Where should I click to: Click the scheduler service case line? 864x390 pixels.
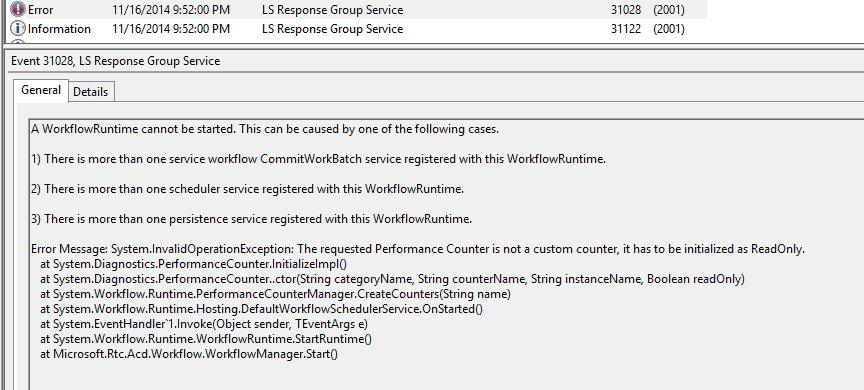tap(247, 189)
